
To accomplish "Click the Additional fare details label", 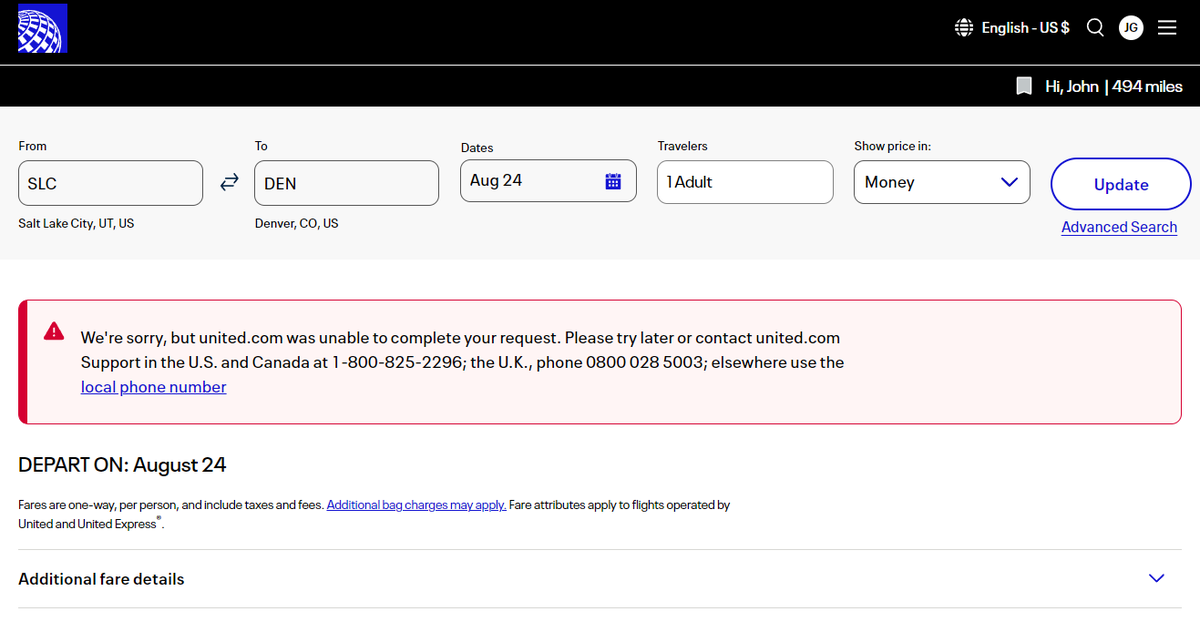I will 101,579.
